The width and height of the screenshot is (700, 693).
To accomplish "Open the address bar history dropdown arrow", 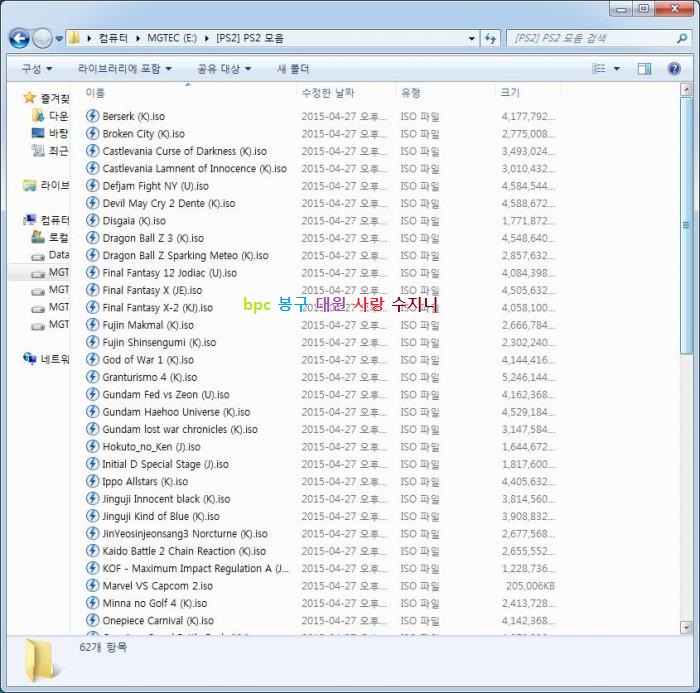I will coord(471,39).
